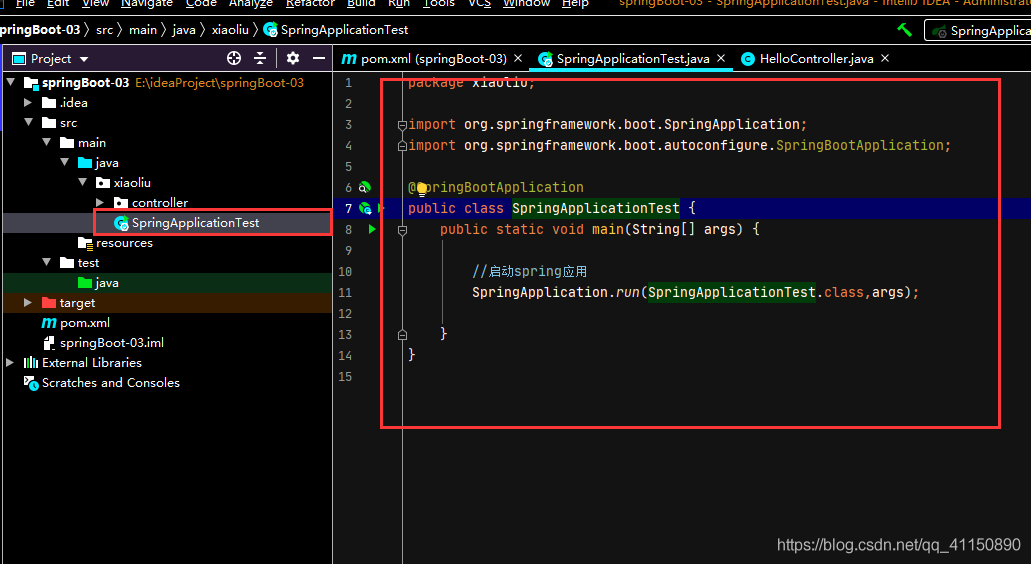Click the resources folder icon
This screenshot has height=564, width=1031.
[x=85, y=243]
